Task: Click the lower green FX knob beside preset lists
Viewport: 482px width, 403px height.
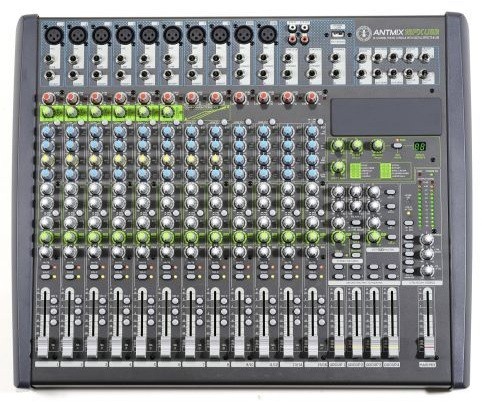Action: pyautogui.click(x=339, y=167)
